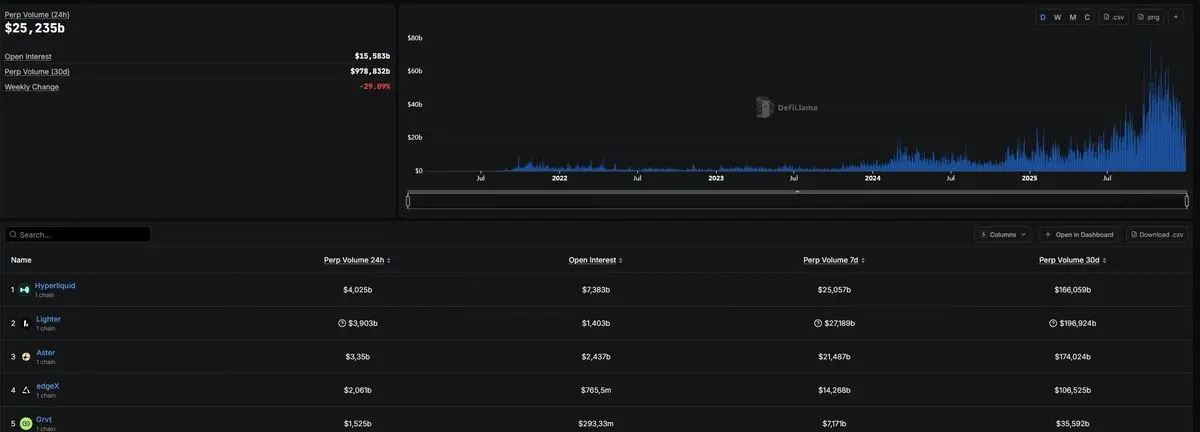Click Grvt's $7,171b 7d volume cell
1200x432 pixels.
(x=835, y=424)
